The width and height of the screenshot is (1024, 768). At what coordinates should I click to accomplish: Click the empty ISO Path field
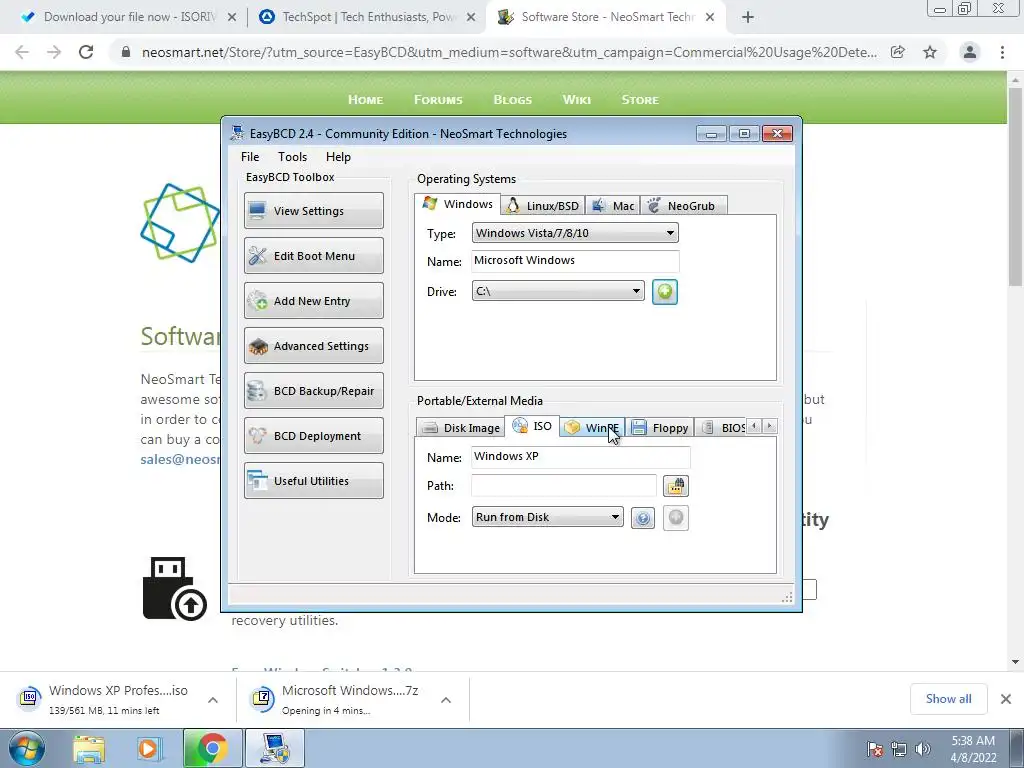tap(564, 485)
